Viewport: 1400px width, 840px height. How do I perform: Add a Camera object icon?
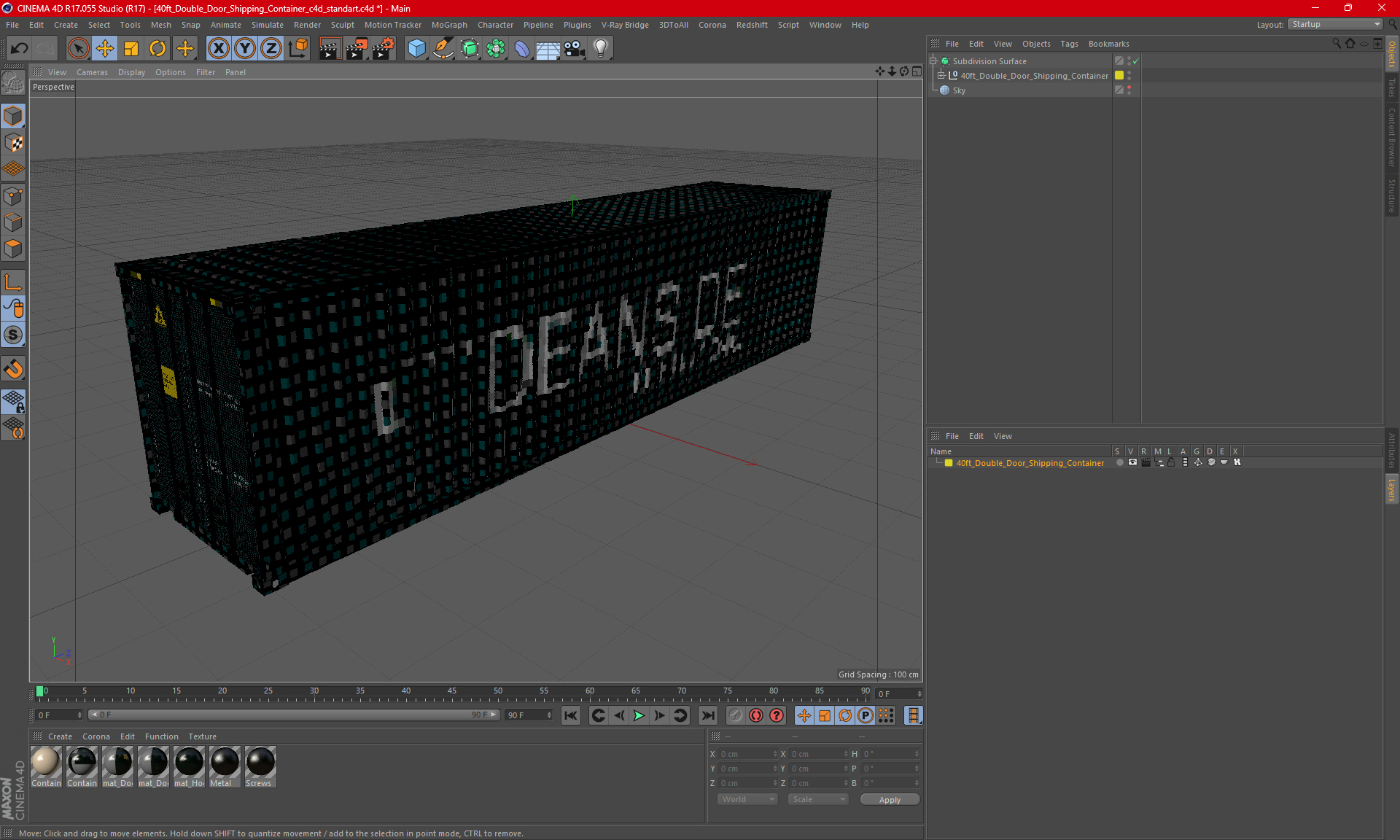tap(574, 48)
